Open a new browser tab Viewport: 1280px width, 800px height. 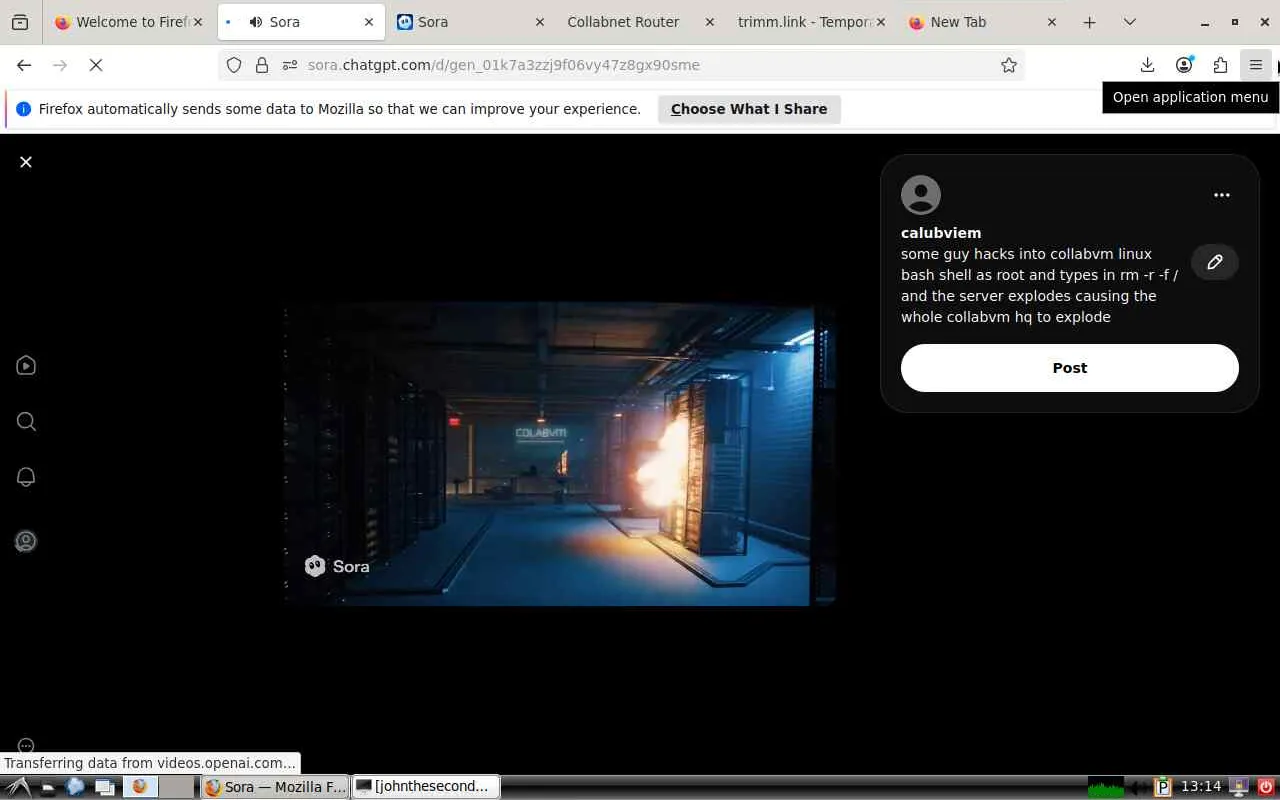1089,22
